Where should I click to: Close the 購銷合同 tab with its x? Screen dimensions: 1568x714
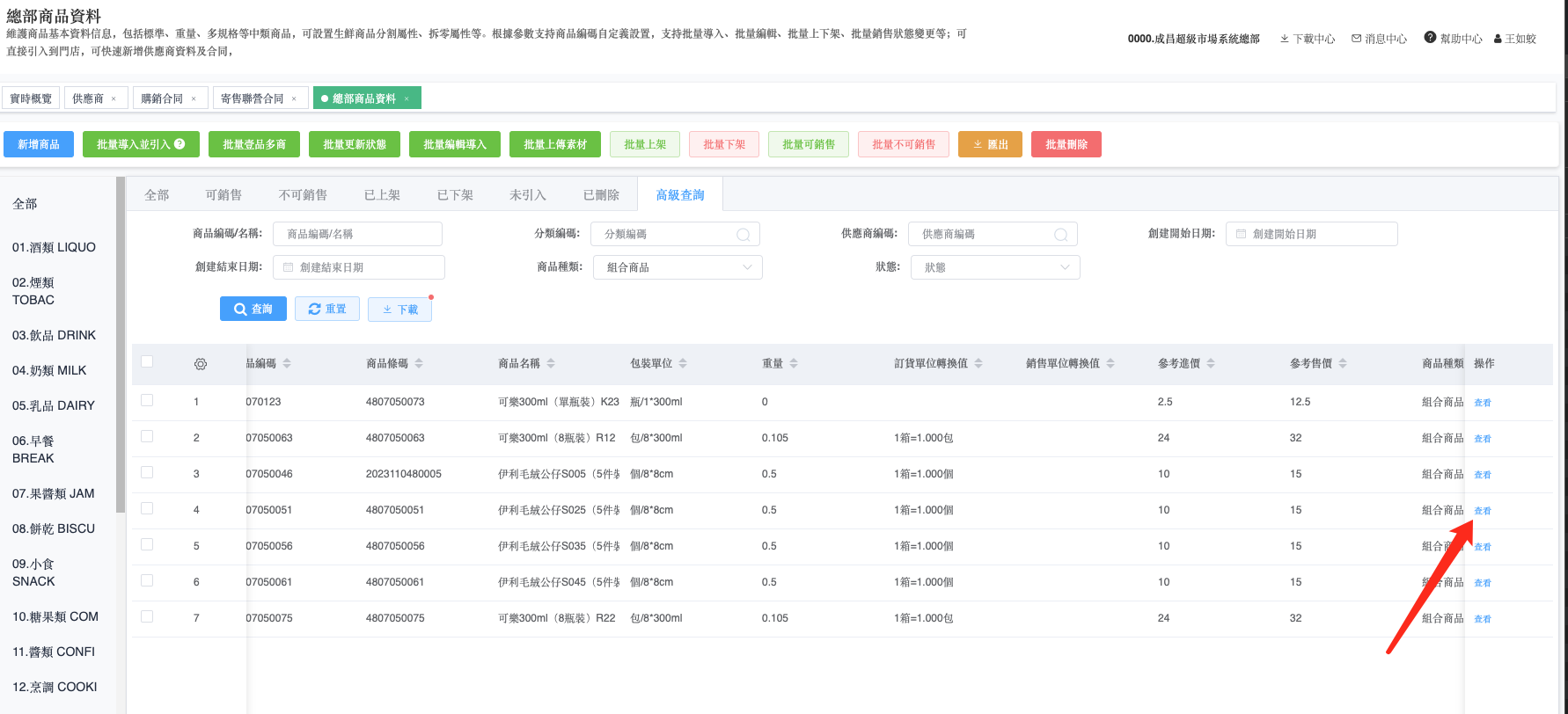coord(194,98)
